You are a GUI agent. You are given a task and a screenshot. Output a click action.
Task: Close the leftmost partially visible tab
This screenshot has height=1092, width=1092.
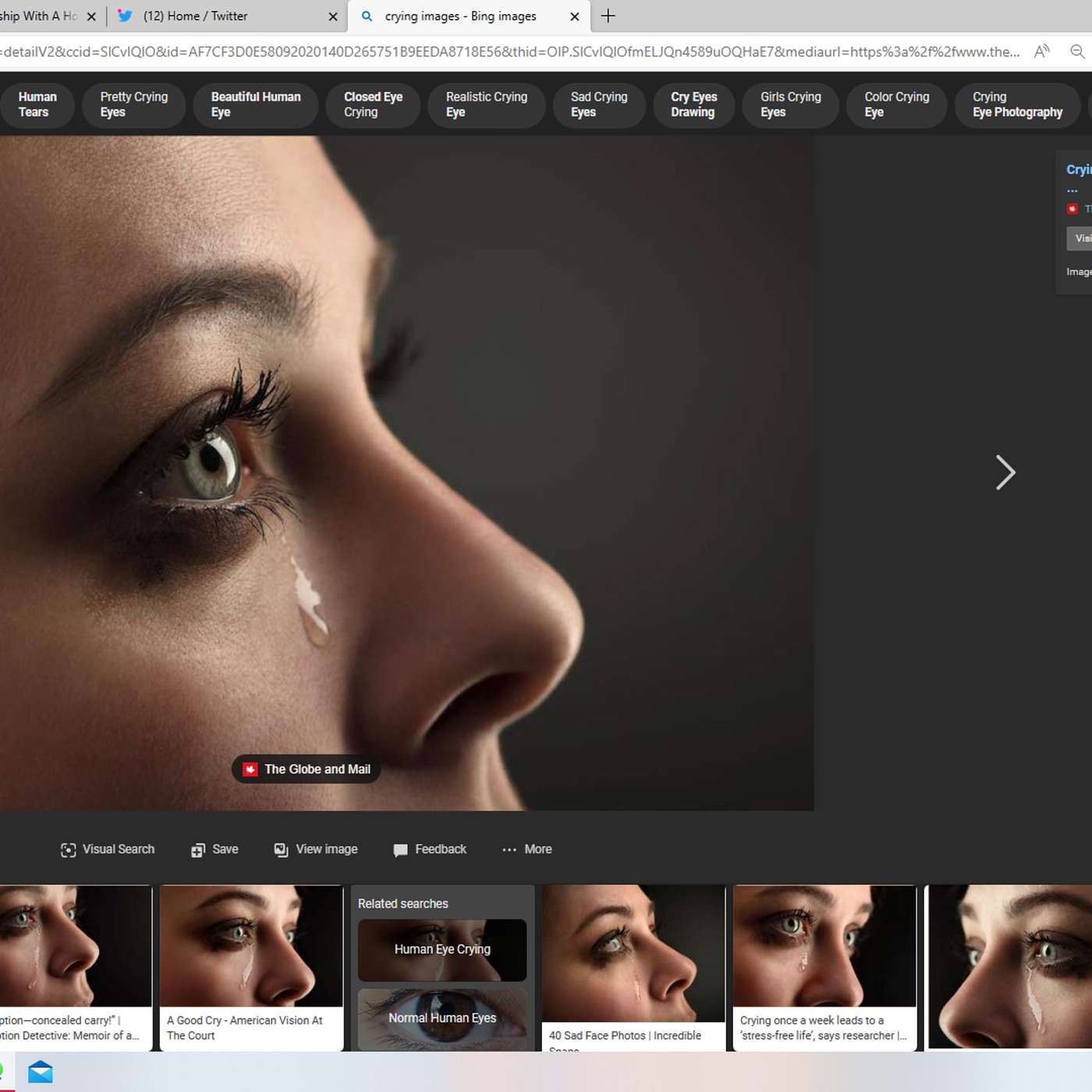[91, 16]
